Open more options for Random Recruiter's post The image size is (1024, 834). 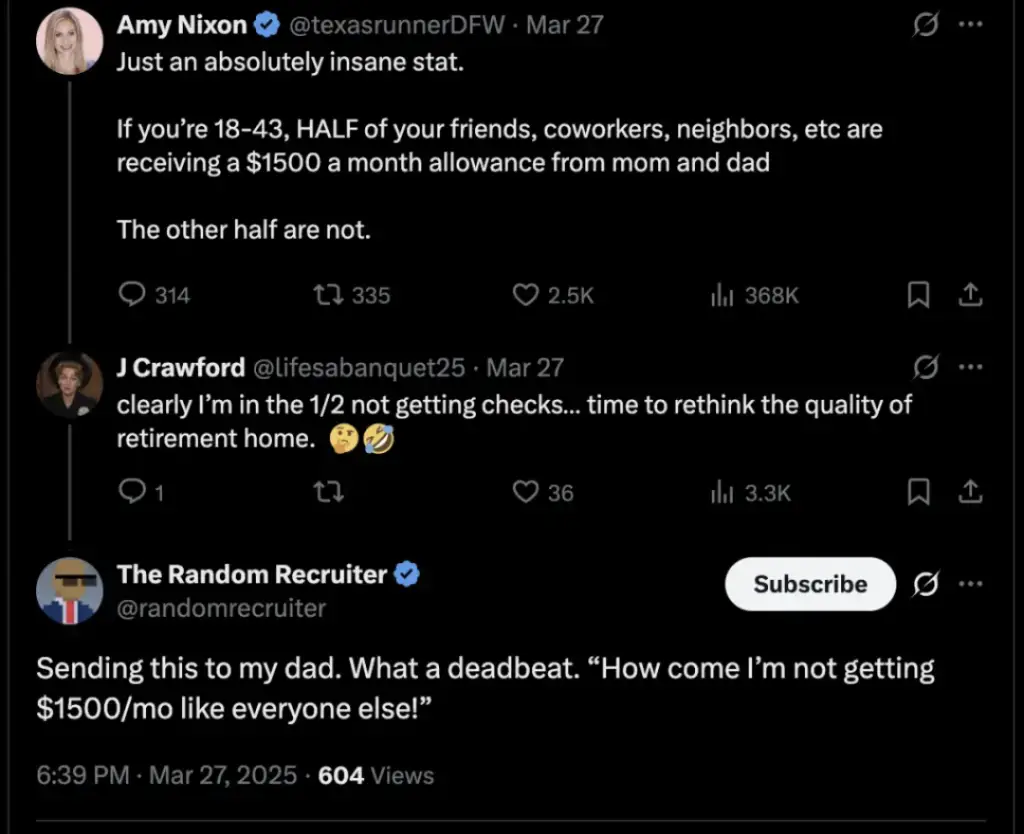click(970, 584)
